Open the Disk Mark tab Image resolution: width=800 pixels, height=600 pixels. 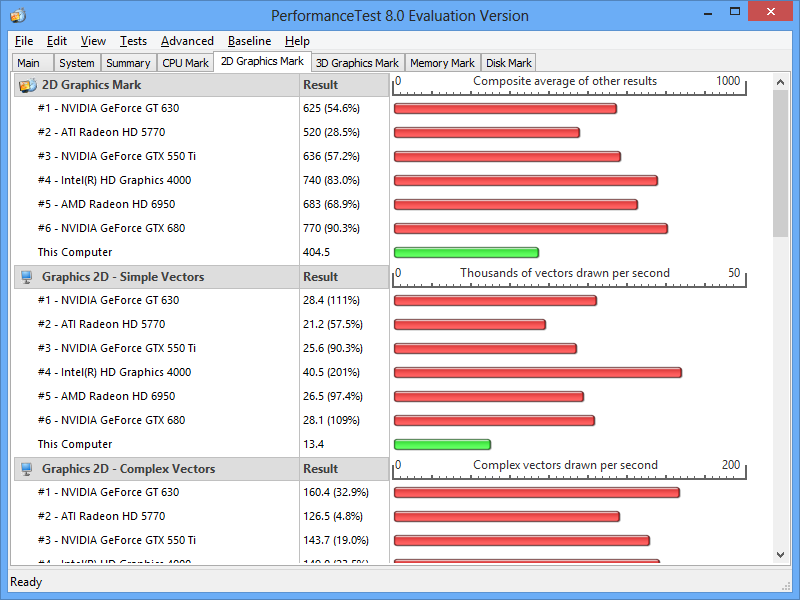[x=509, y=63]
